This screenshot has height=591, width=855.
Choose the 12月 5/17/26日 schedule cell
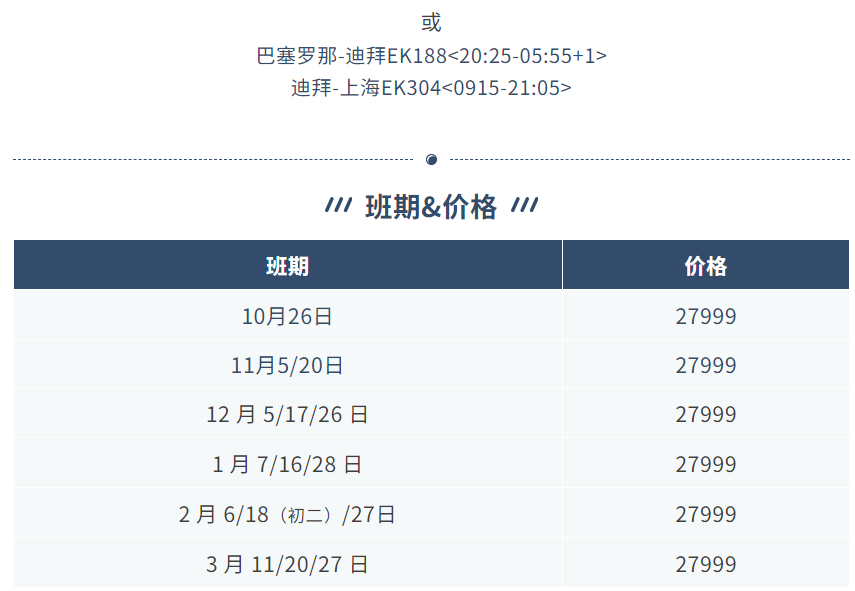[287, 414]
